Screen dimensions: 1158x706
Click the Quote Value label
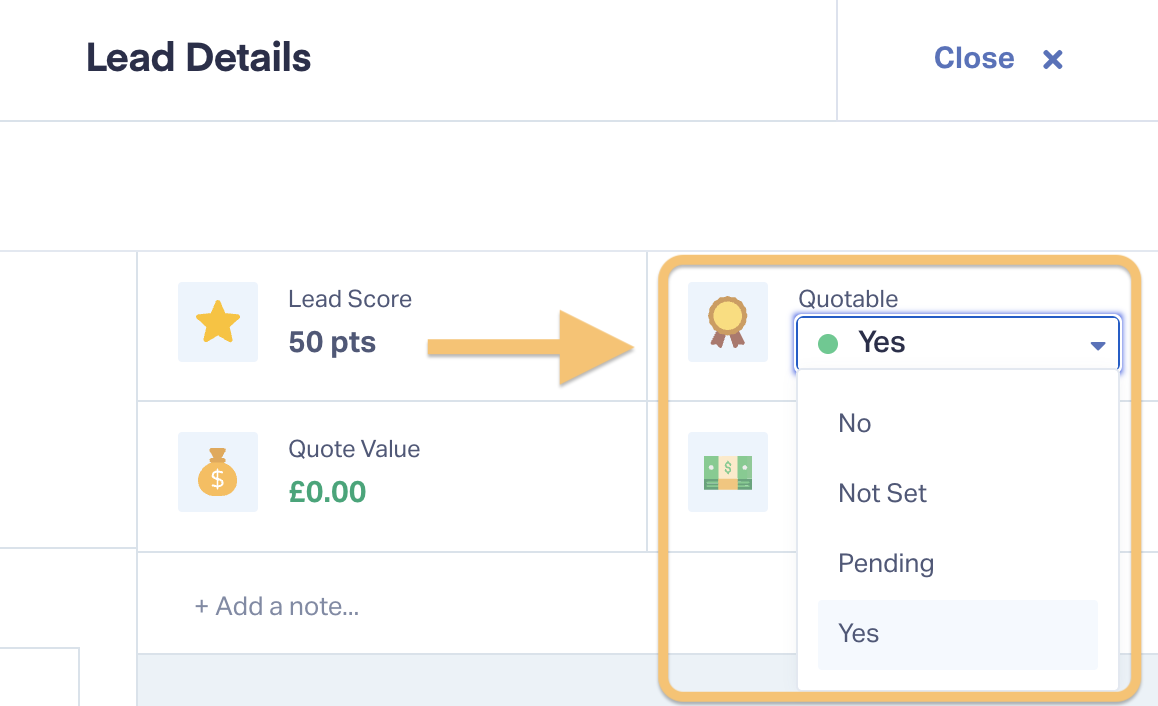pos(354,449)
